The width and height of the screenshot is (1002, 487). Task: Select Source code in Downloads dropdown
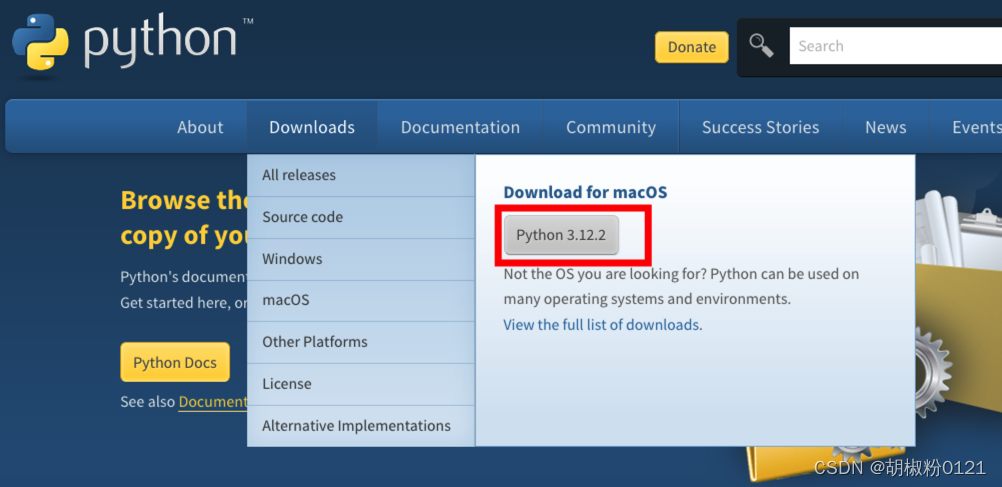coord(361,217)
